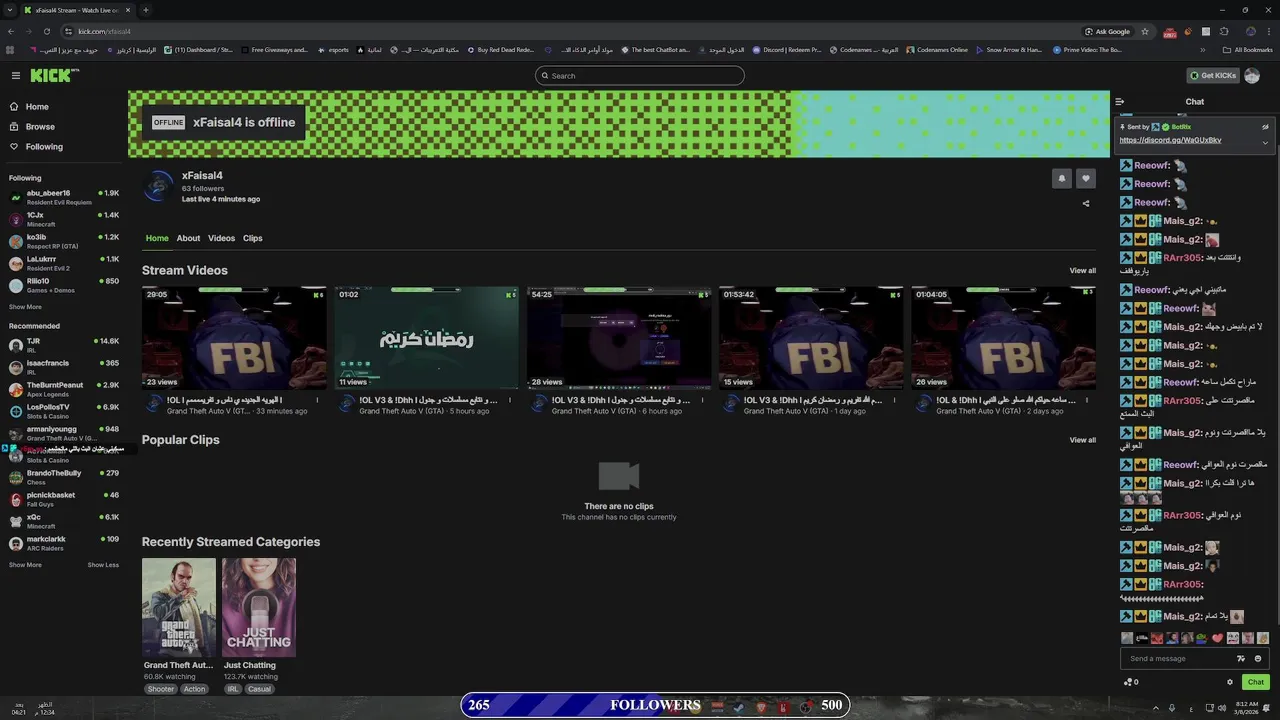Screen dimensions: 1280x720
Task: Open the Just Chatting category card
Action: pyautogui.click(x=259, y=607)
